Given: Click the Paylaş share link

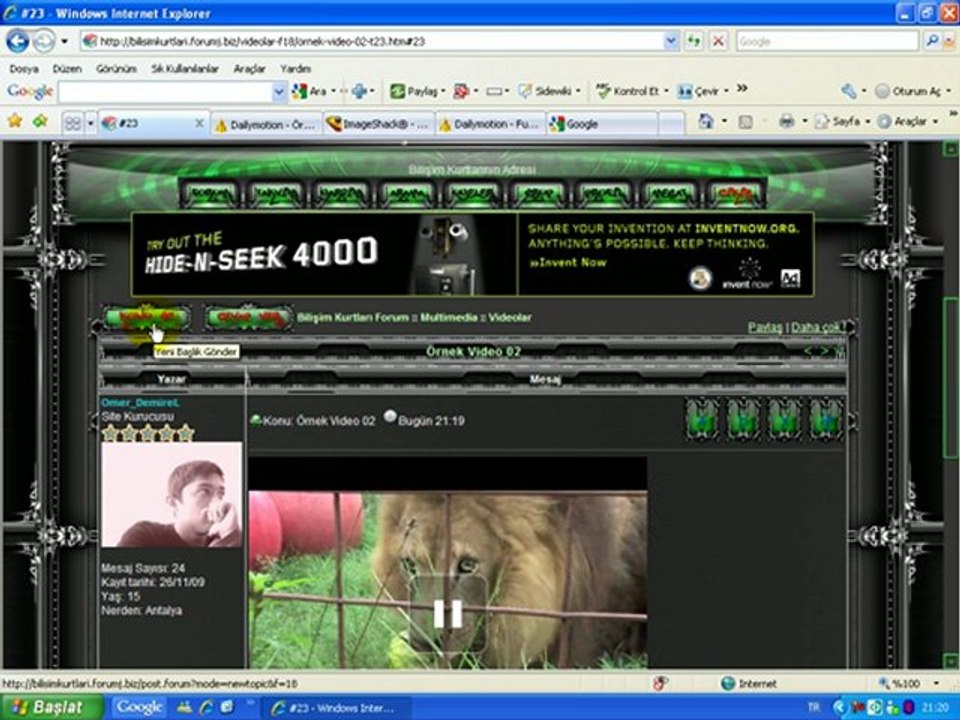Looking at the screenshot, I should coord(765,328).
